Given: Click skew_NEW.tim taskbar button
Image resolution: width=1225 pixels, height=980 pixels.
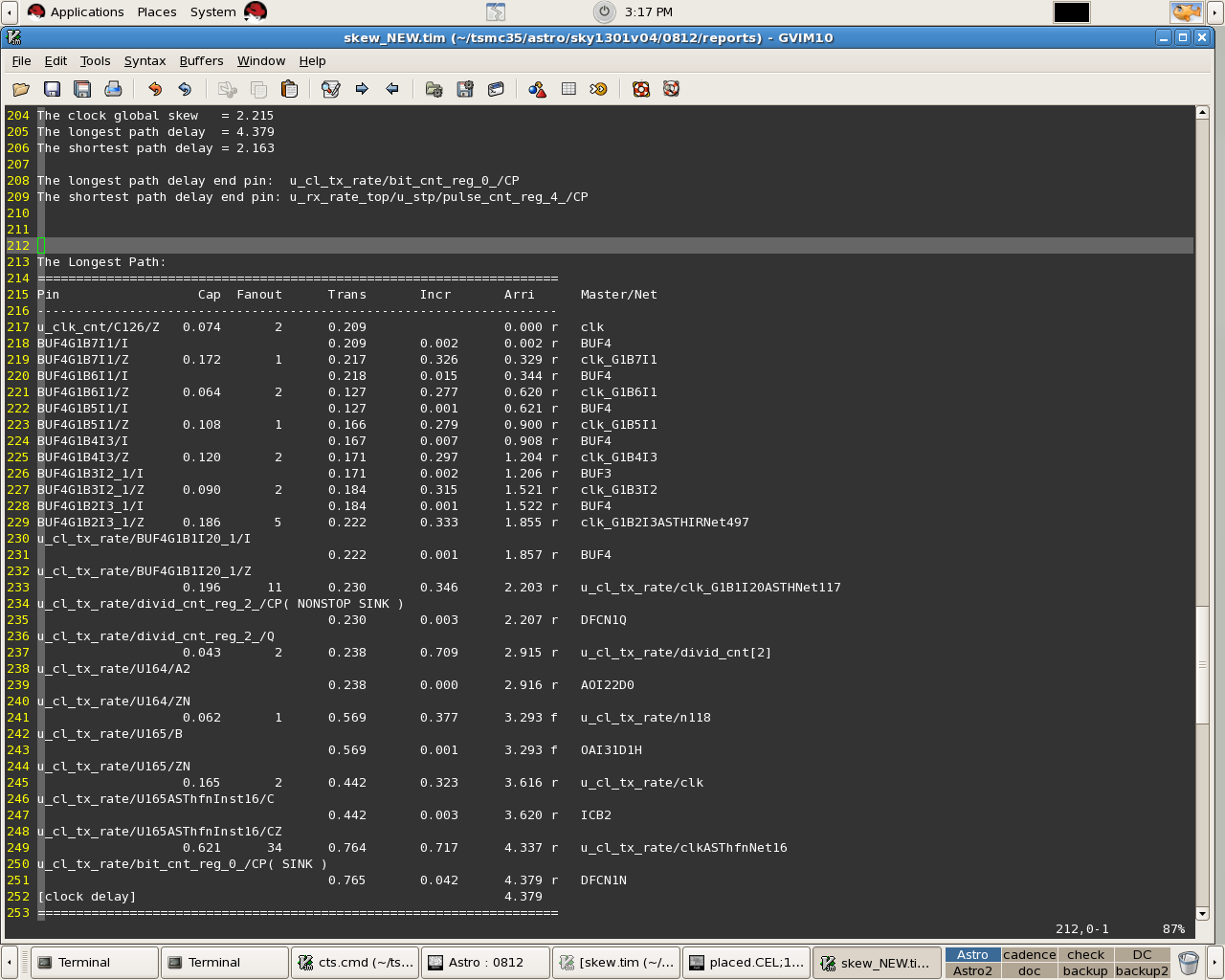Looking at the screenshot, I should coord(877,962).
